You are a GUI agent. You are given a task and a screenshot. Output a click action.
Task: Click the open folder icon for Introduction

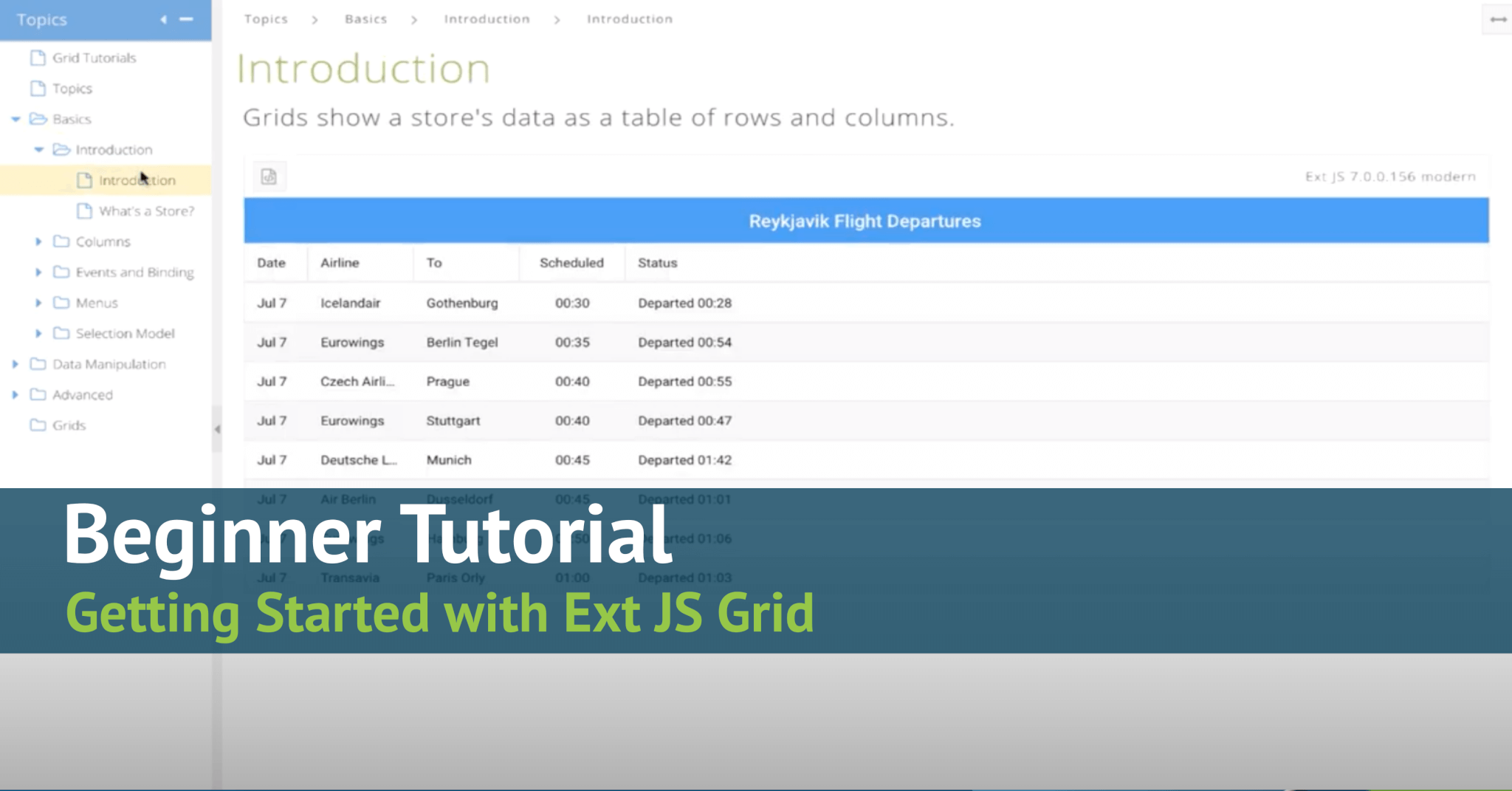coord(62,150)
